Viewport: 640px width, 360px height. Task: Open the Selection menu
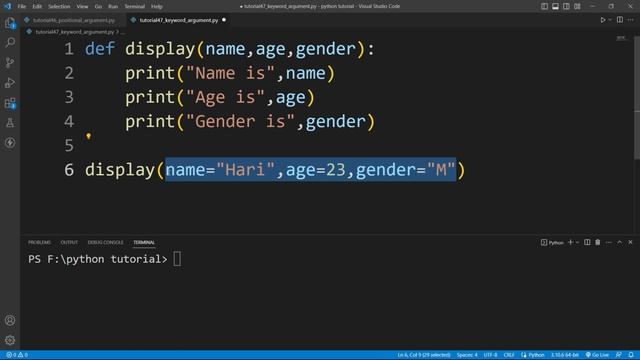(59, 7)
